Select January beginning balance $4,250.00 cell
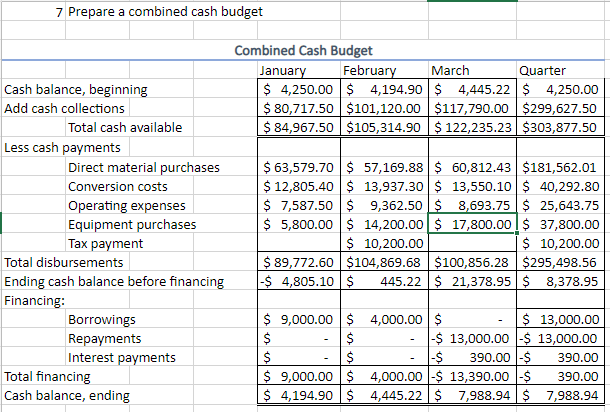 click(x=299, y=89)
